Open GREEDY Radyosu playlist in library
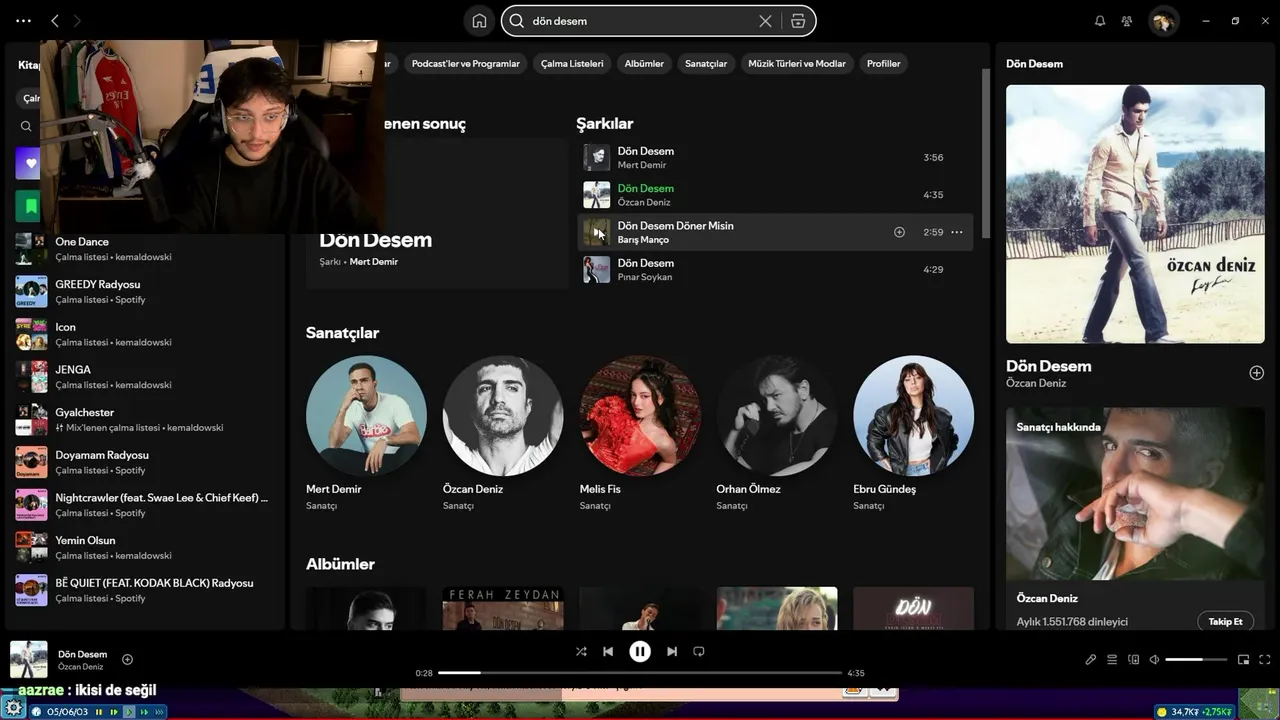This screenshot has width=1280, height=720. [145, 291]
